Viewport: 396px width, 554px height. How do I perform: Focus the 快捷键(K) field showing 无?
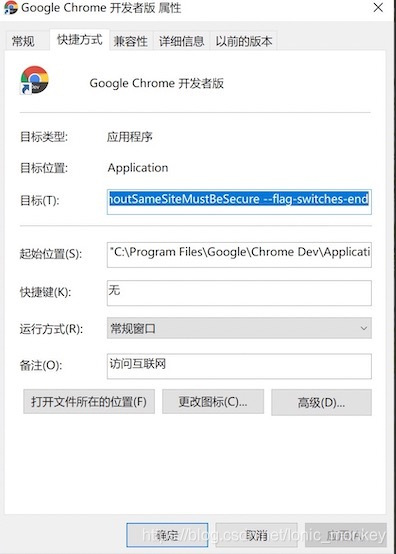[x=239, y=293]
